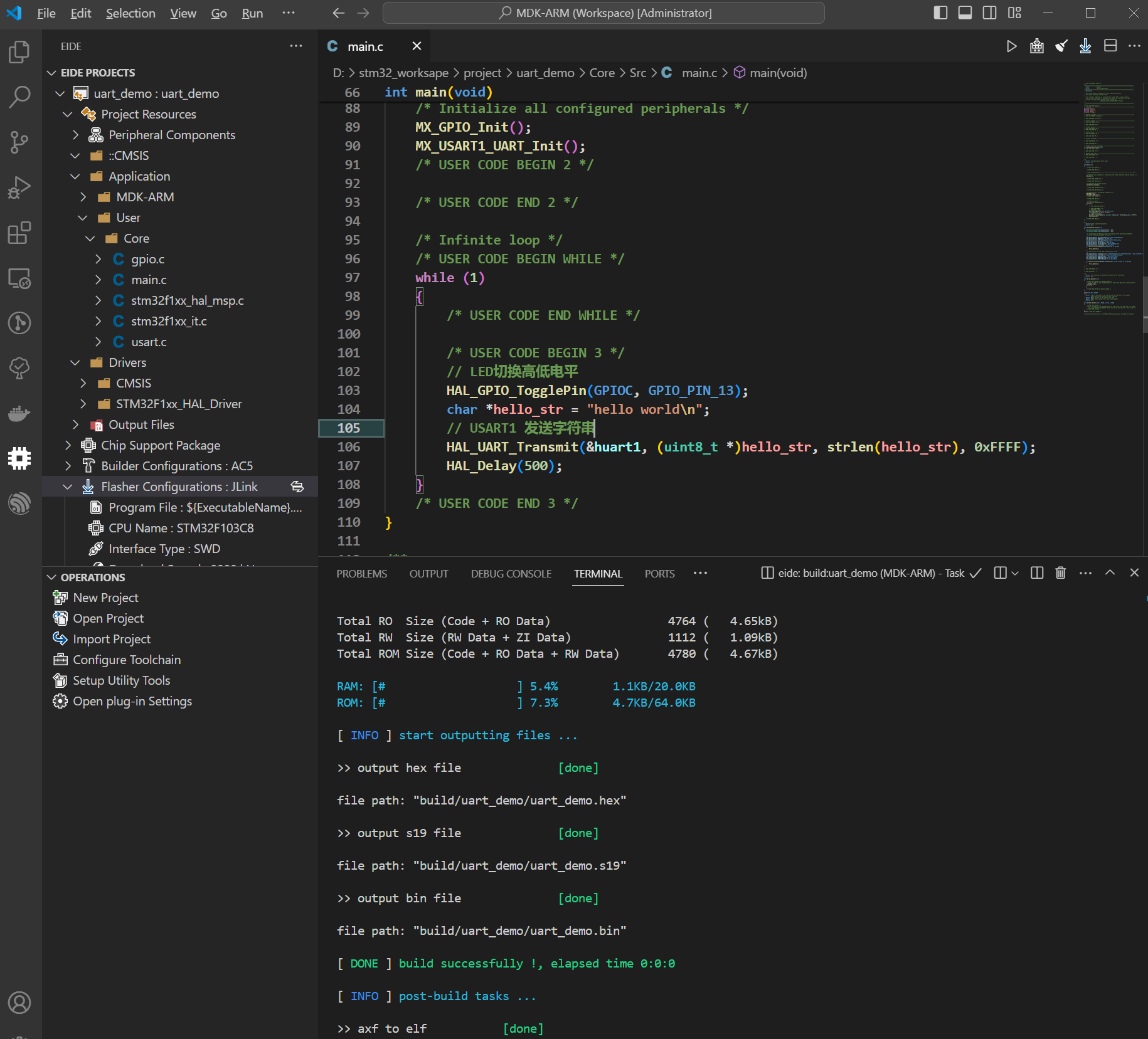Click Configure Toolchain operation
The width and height of the screenshot is (1148, 1039).
coord(127,660)
